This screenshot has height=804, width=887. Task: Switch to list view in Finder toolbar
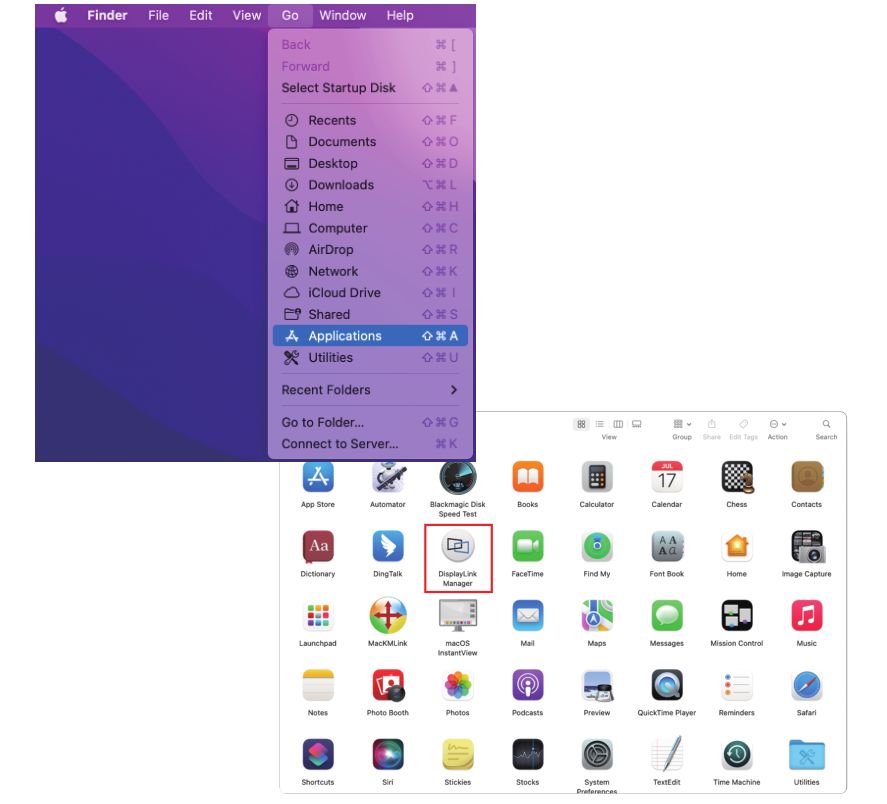tap(600, 424)
